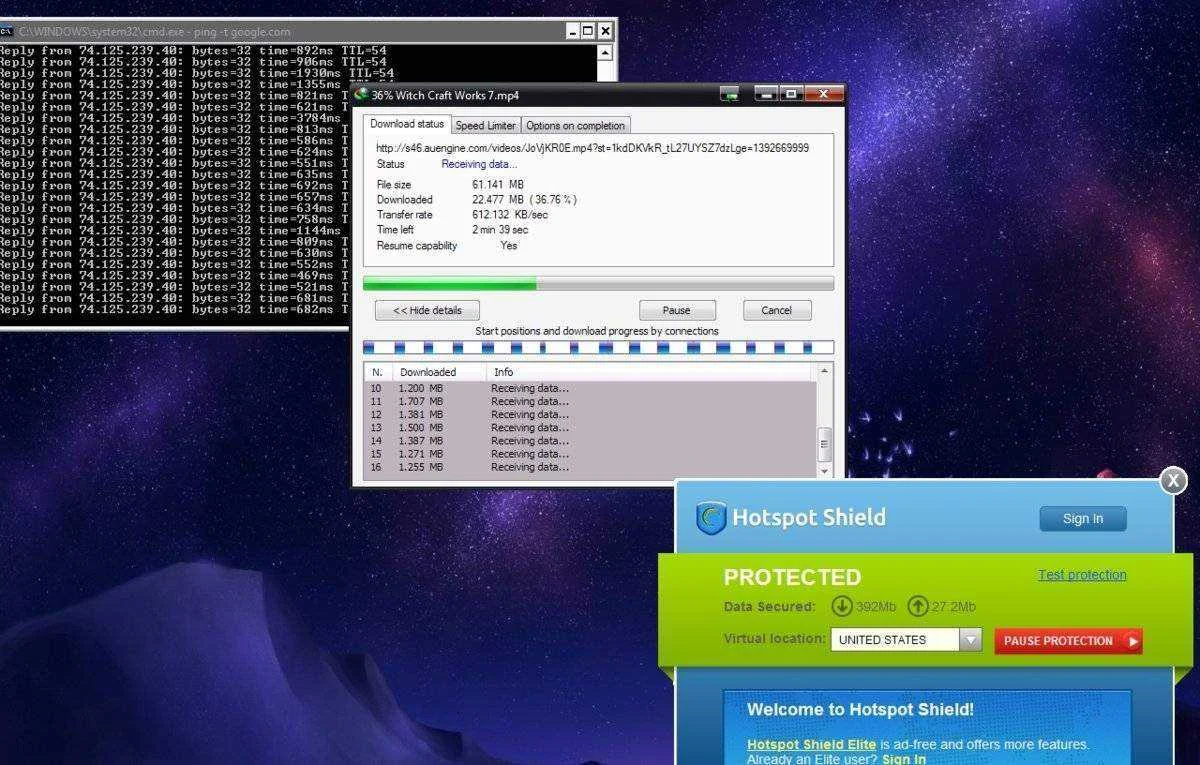Minimize the cmd.exe ping window
Screen dimensions: 1200x765
pyautogui.click(x=572, y=31)
